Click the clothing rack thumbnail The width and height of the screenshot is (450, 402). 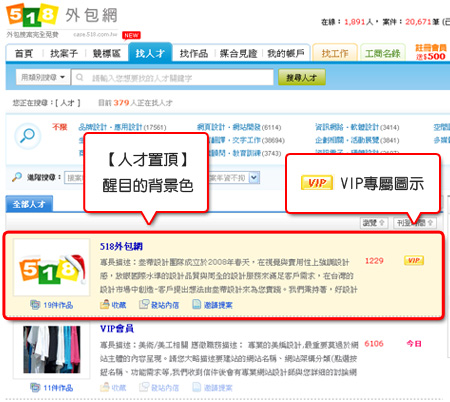[x=52, y=350]
